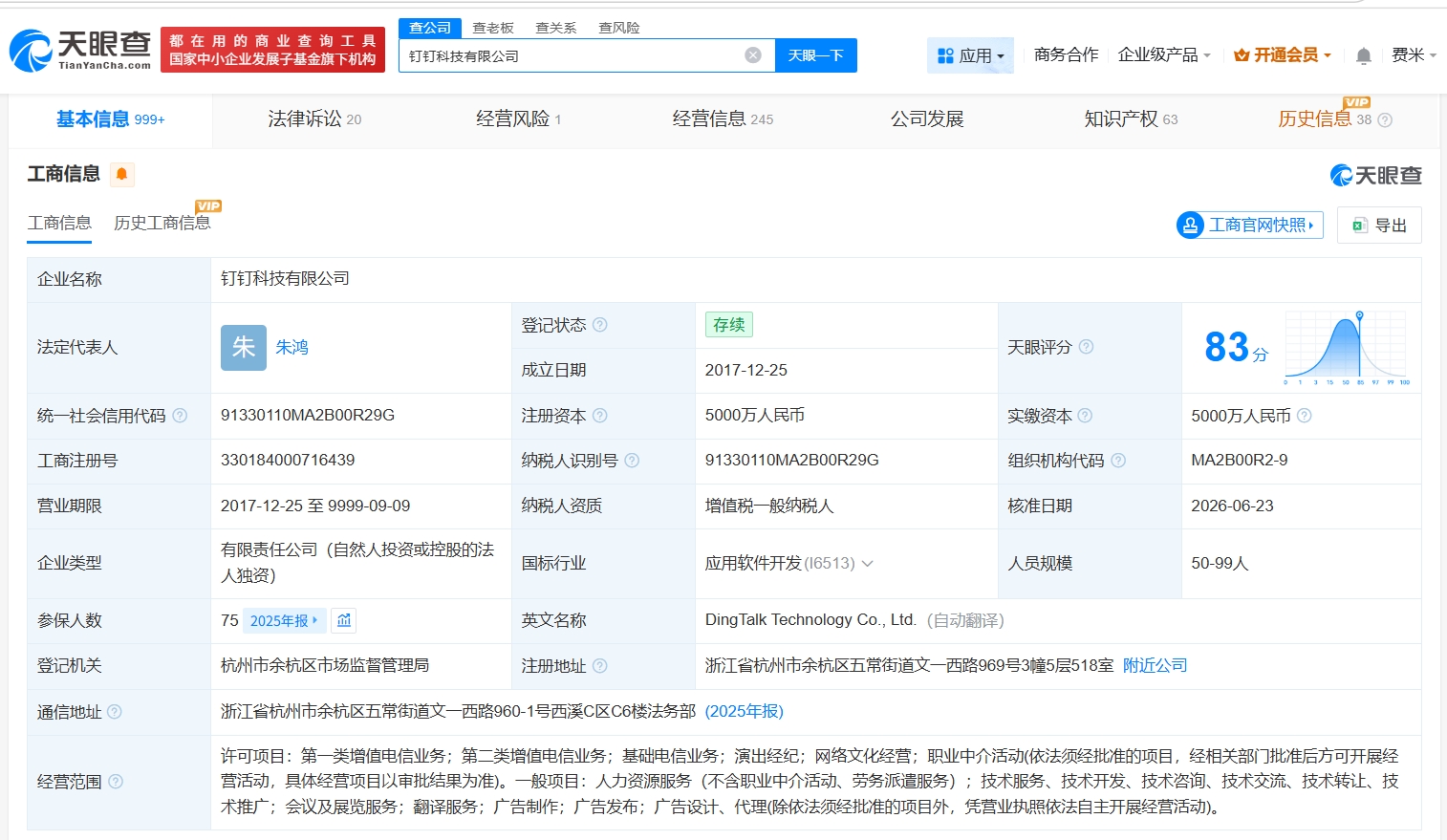Expand the 企业级产品 menu
Screen dimensions: 1447x840
point(1164,55)
